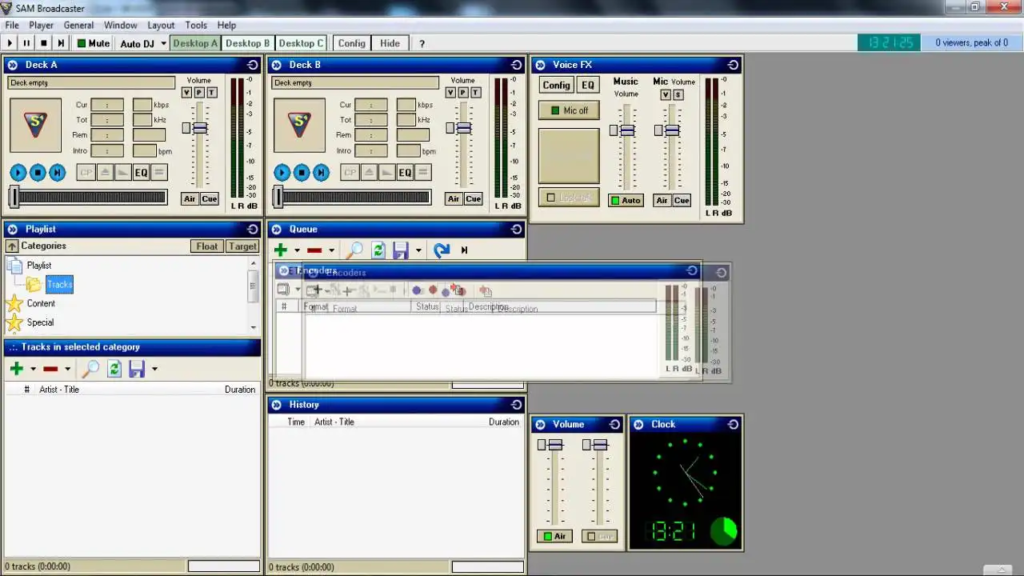The height and width of the screenshot is (576, 1024).
Task: Open Deck A EQ settings
Action: coord(141,172)
